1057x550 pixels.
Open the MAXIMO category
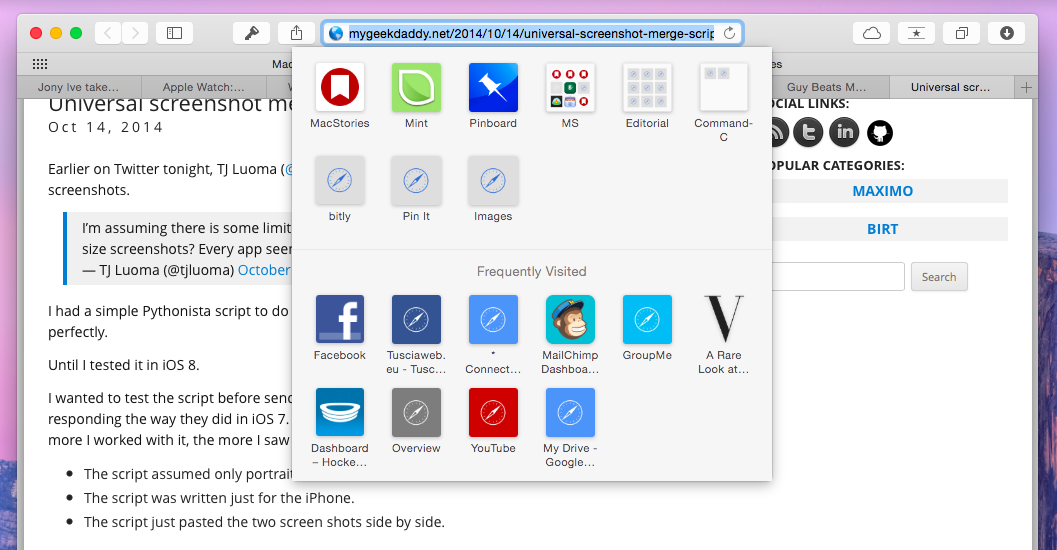[882, 191]
